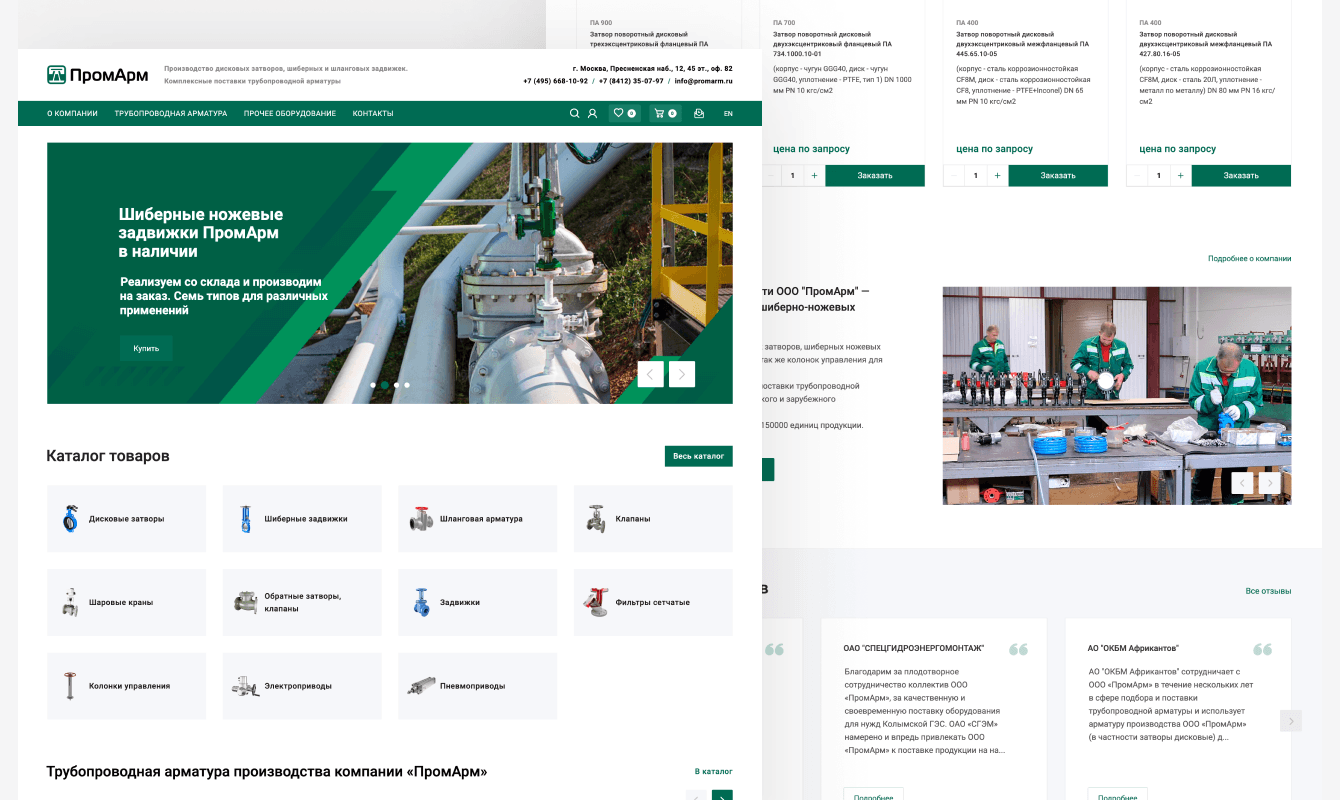This screenshot has height=800, width=1340.
Task: Click the envelope mail icon in navbar
Action: click(x=699, y=114)
